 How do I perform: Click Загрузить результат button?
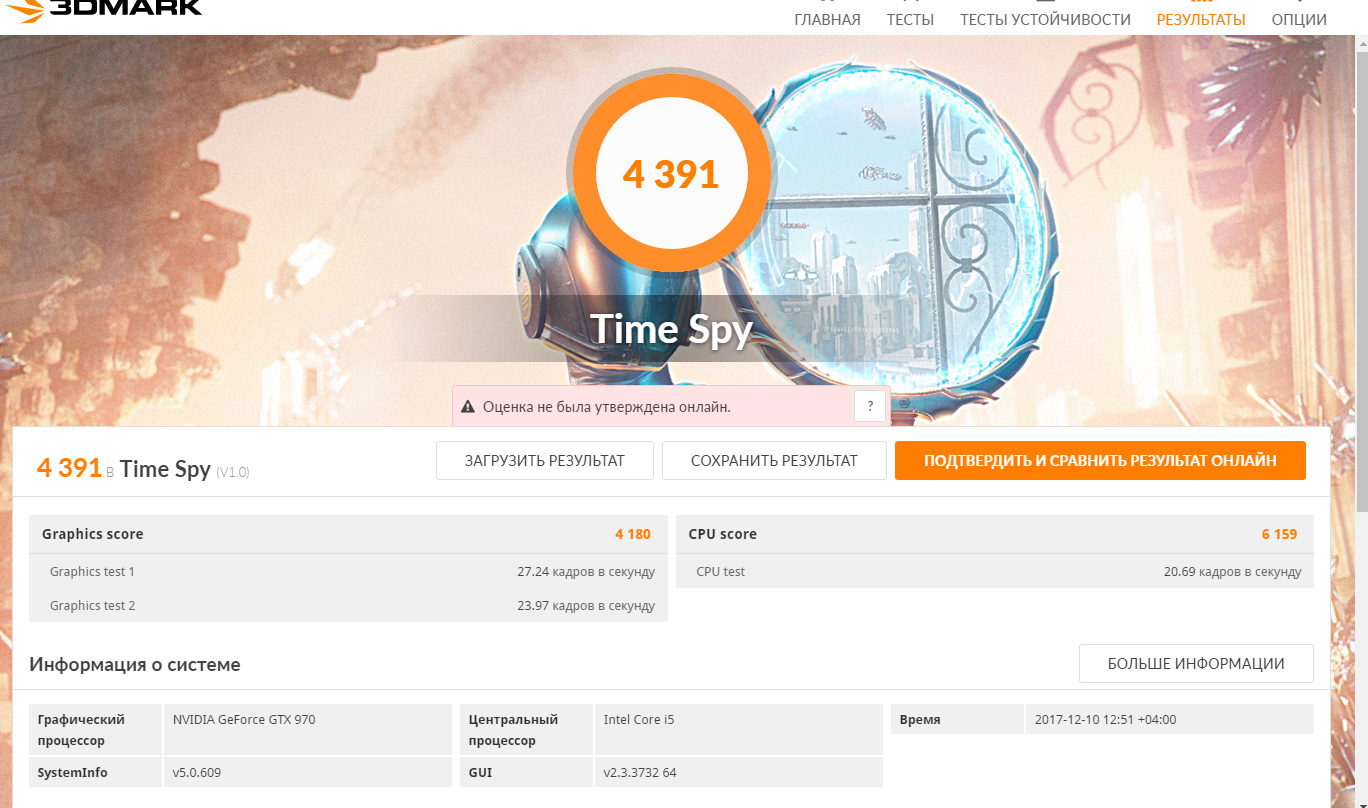pos(545,461)
